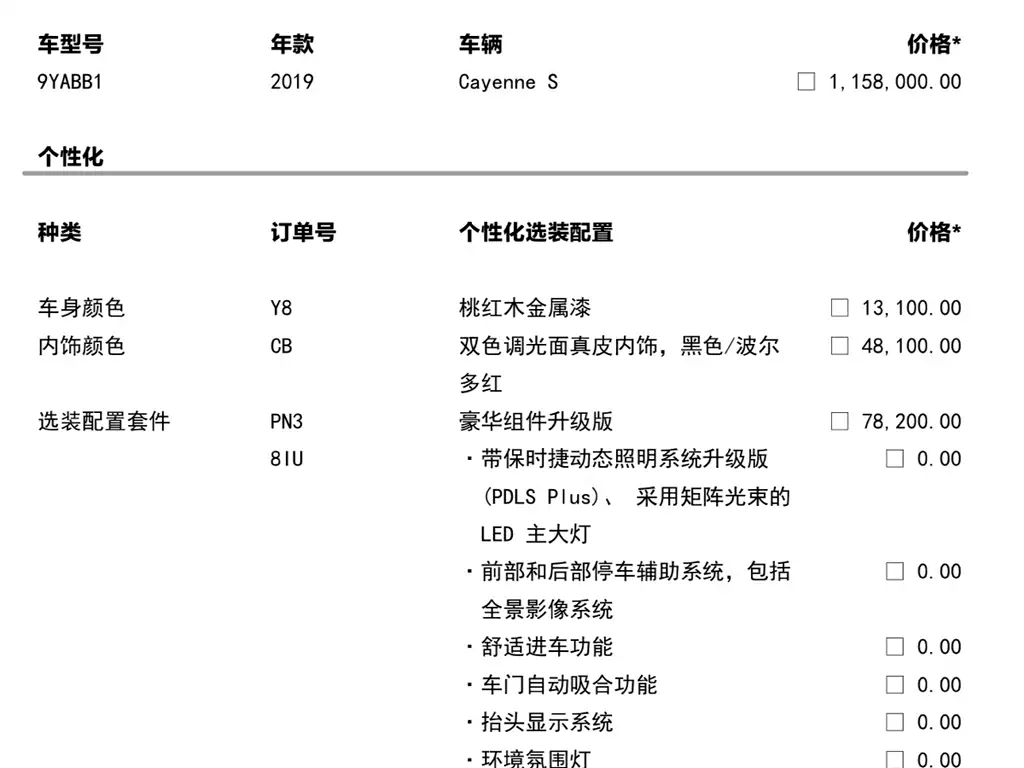This screenshot has width=1024, height=768.
Task: Click the 车型号 column header
Action: [71, 44]
